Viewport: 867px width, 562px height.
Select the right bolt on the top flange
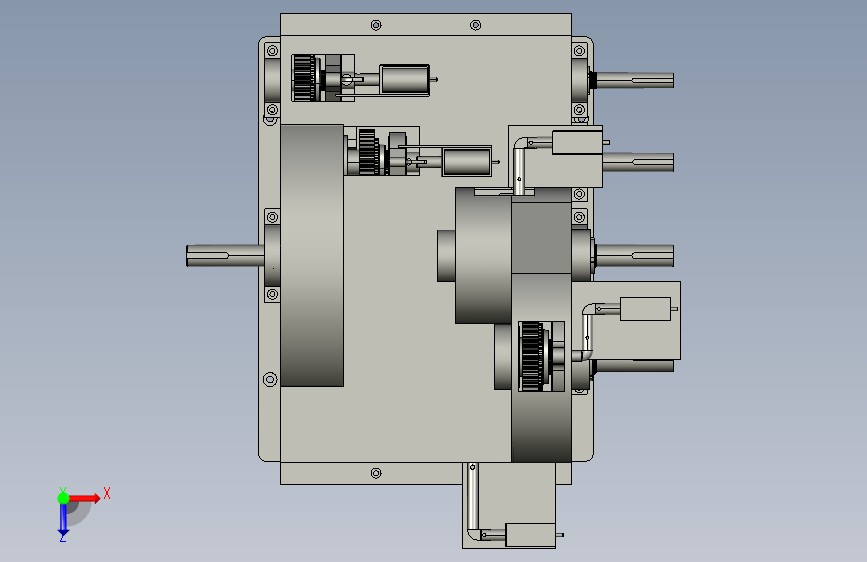[x=476, y=25]
